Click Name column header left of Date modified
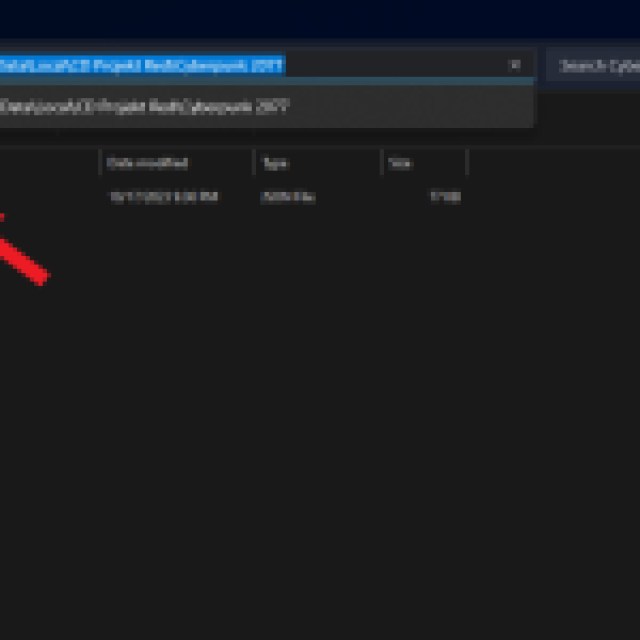The height and width of the screenshot is (640, 640). click(x=50, y=163)
